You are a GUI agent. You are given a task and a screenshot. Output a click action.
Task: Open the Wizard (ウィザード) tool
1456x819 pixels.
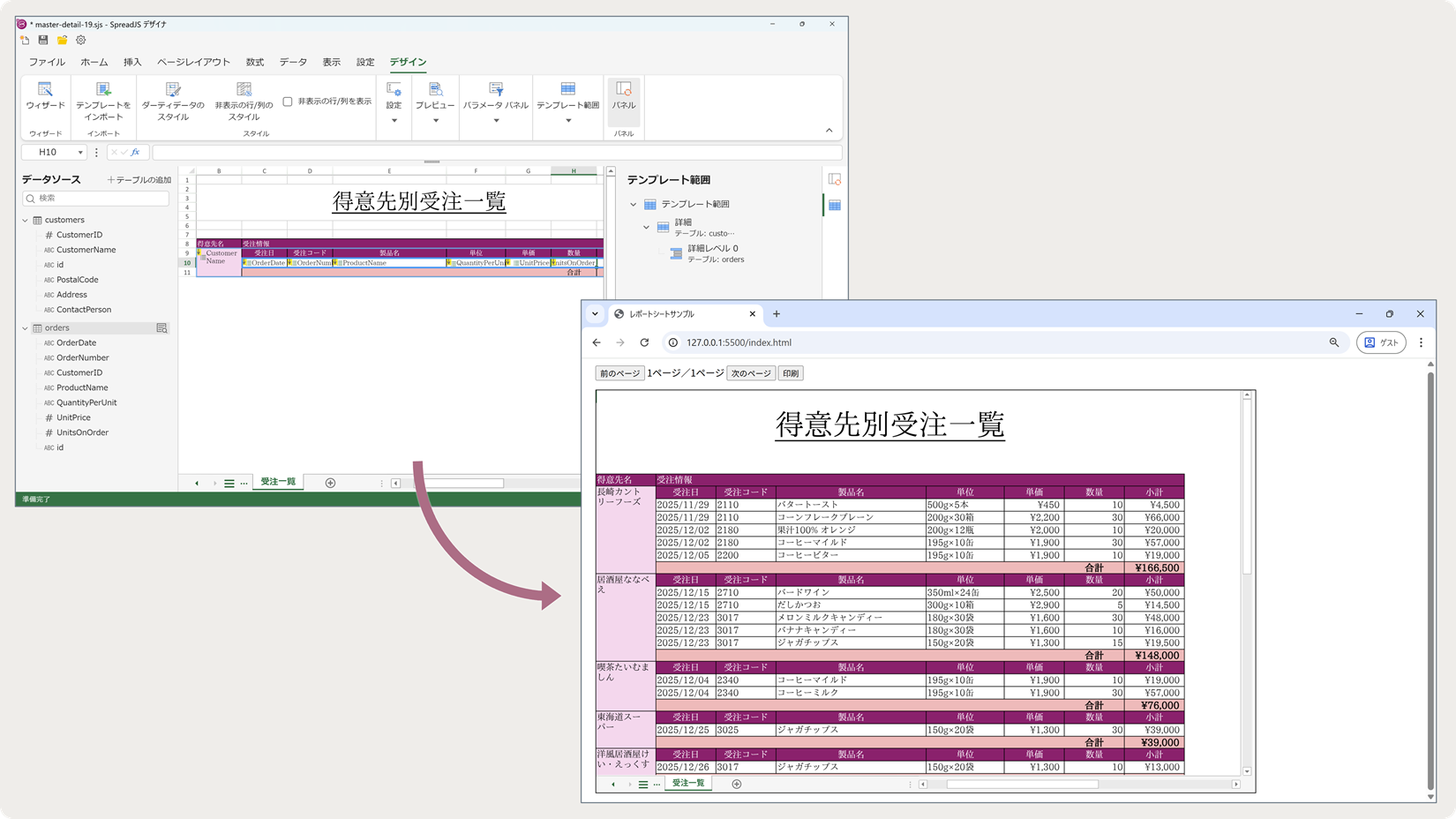tap(45, 95)
